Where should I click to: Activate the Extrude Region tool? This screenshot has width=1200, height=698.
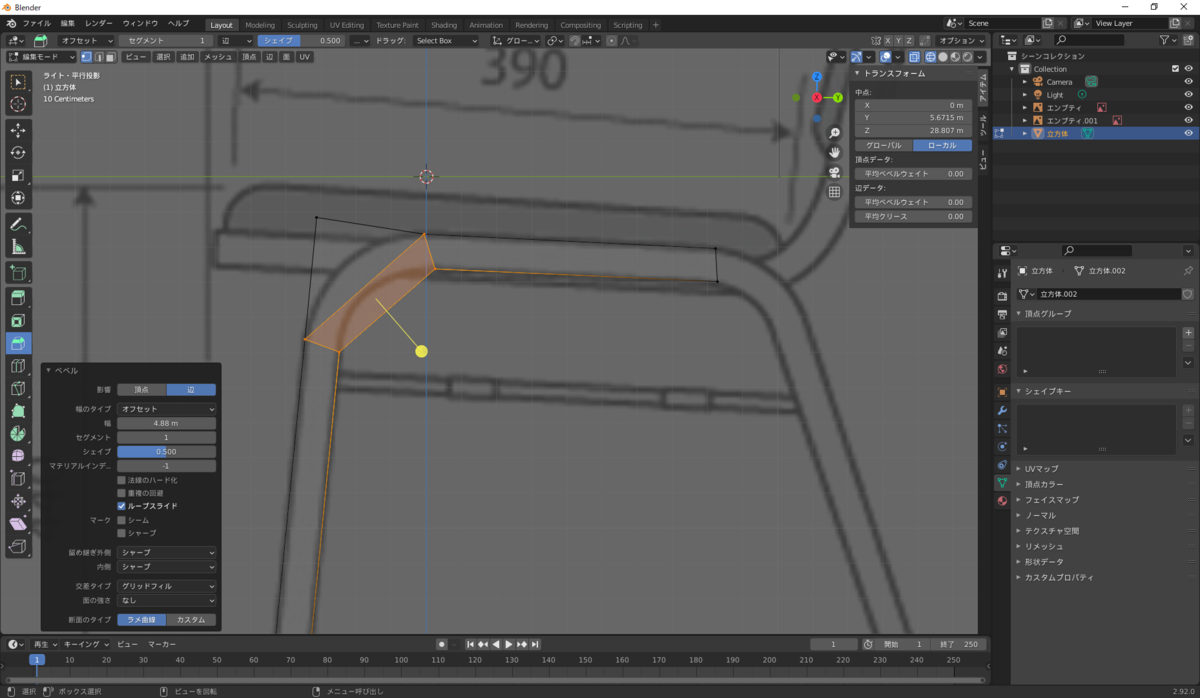point(18,298)
